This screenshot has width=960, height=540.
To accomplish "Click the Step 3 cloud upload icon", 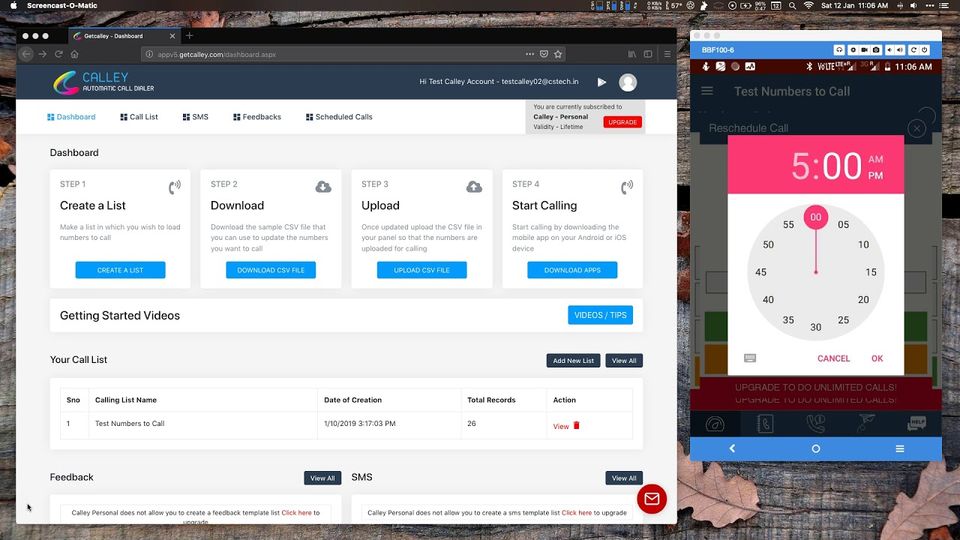I will click(474, 187).
